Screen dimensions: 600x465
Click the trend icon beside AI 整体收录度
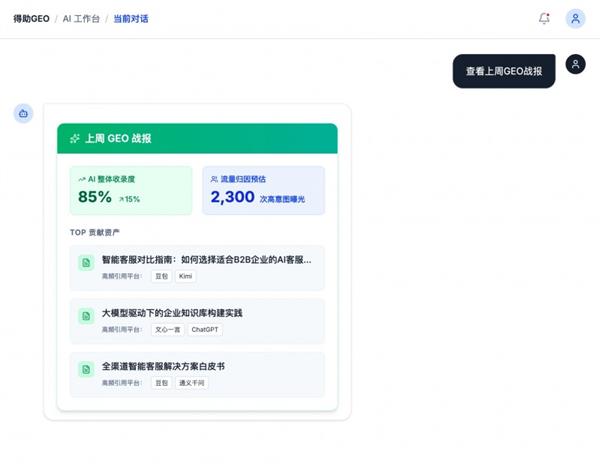[81, 179]
